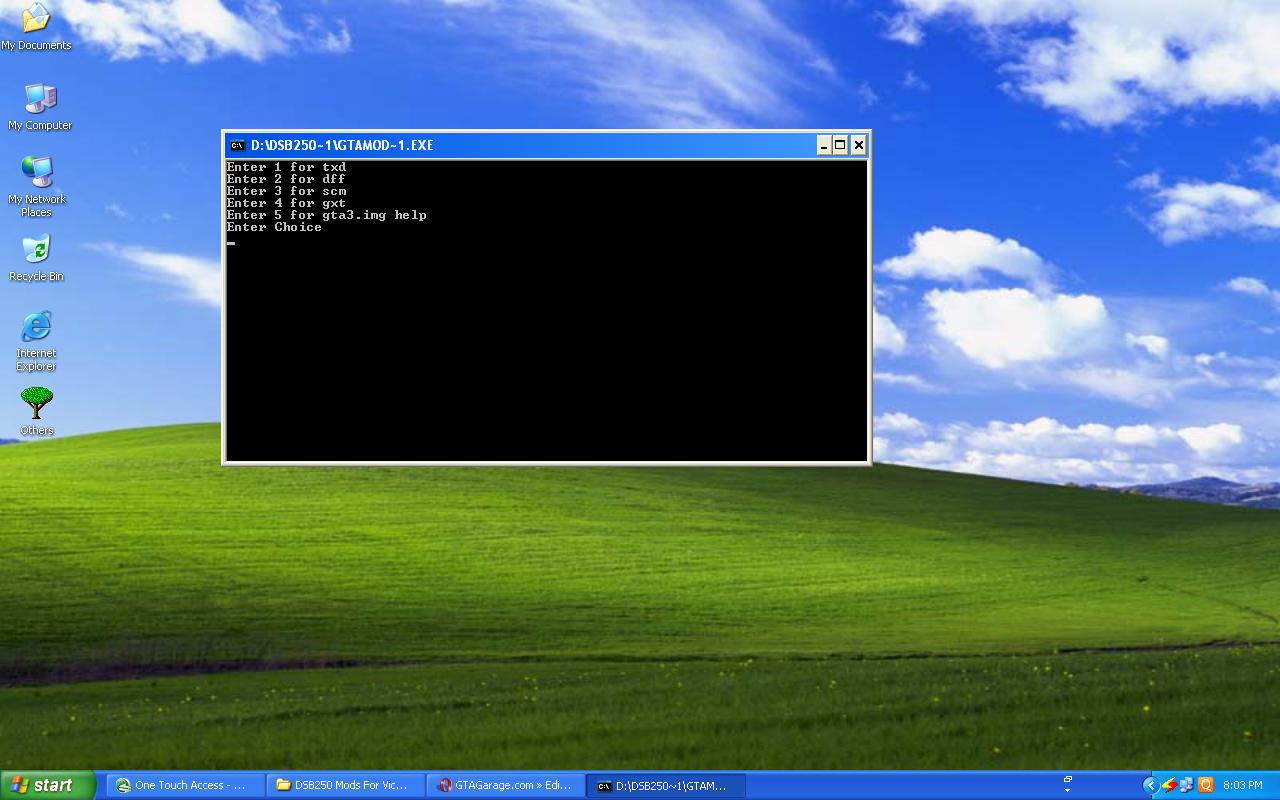The width and height of the screenshot is (1280, 800).
Task: Click My Network Places icon
Action: [x=37, y=173]
